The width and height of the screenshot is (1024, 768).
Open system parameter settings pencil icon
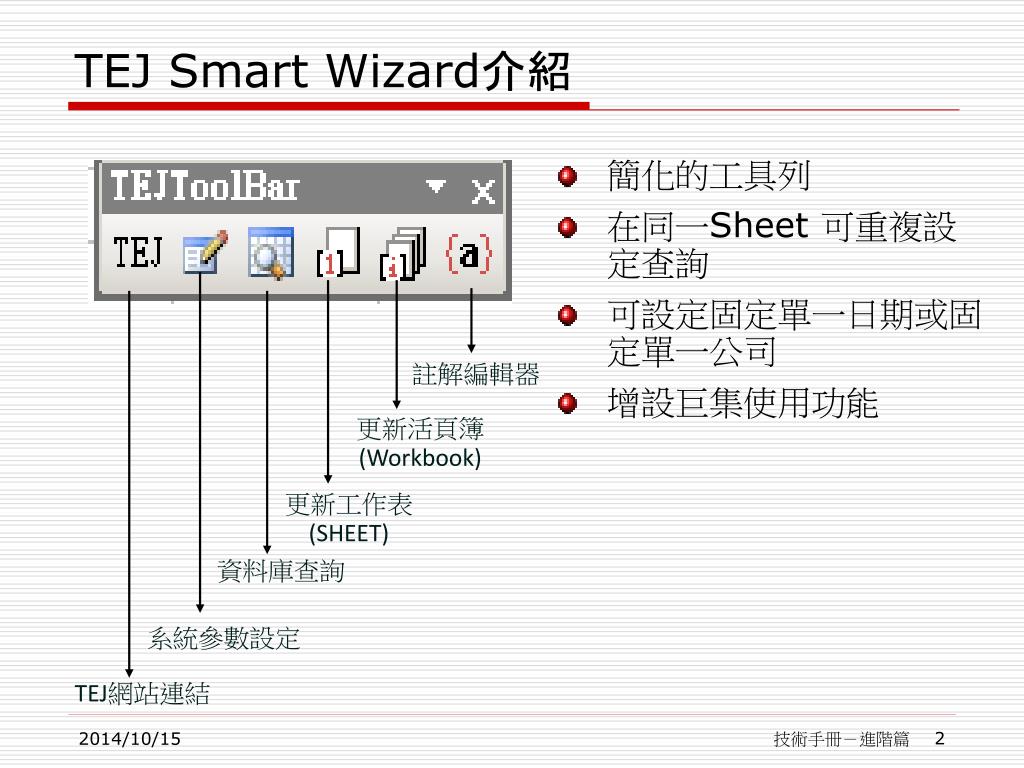point(205,252)
